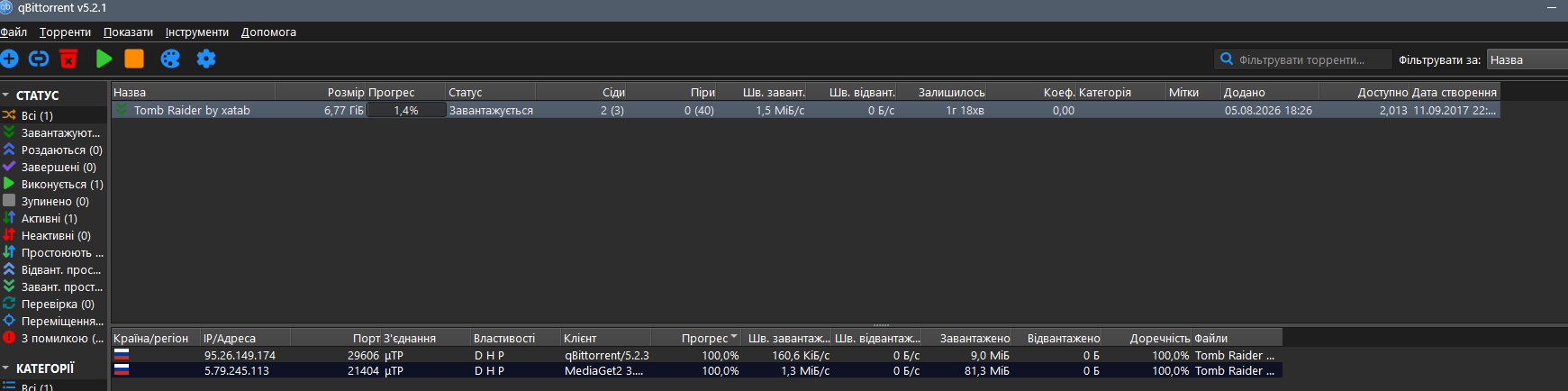Collapse the СТАТУС section

(5, 95)
